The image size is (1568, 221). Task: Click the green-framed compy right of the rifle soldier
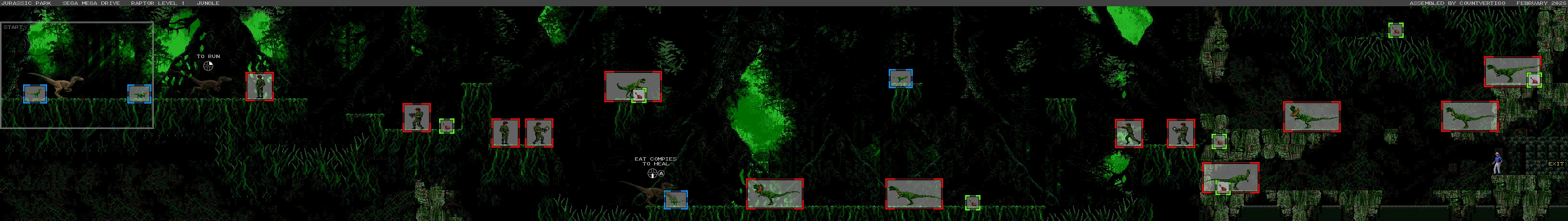tap(447, 126)
